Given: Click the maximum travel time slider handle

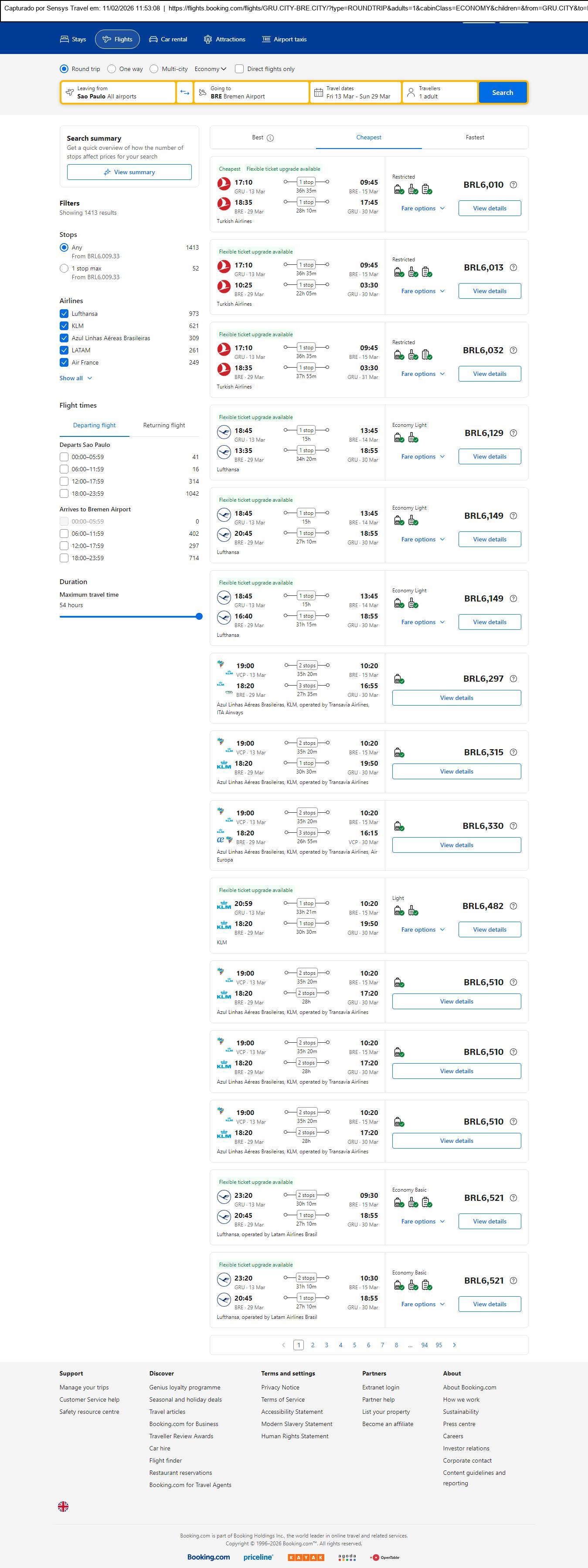Looking at the screenshot, I should 199,617.
